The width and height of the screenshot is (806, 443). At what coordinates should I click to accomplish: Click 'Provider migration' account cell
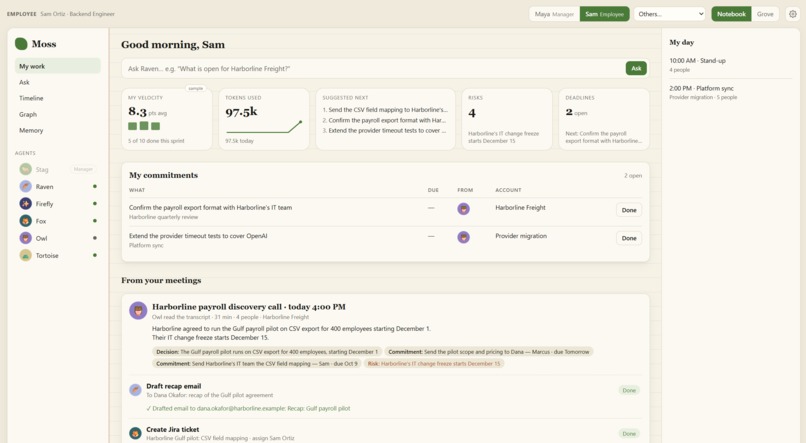[521, 236]
